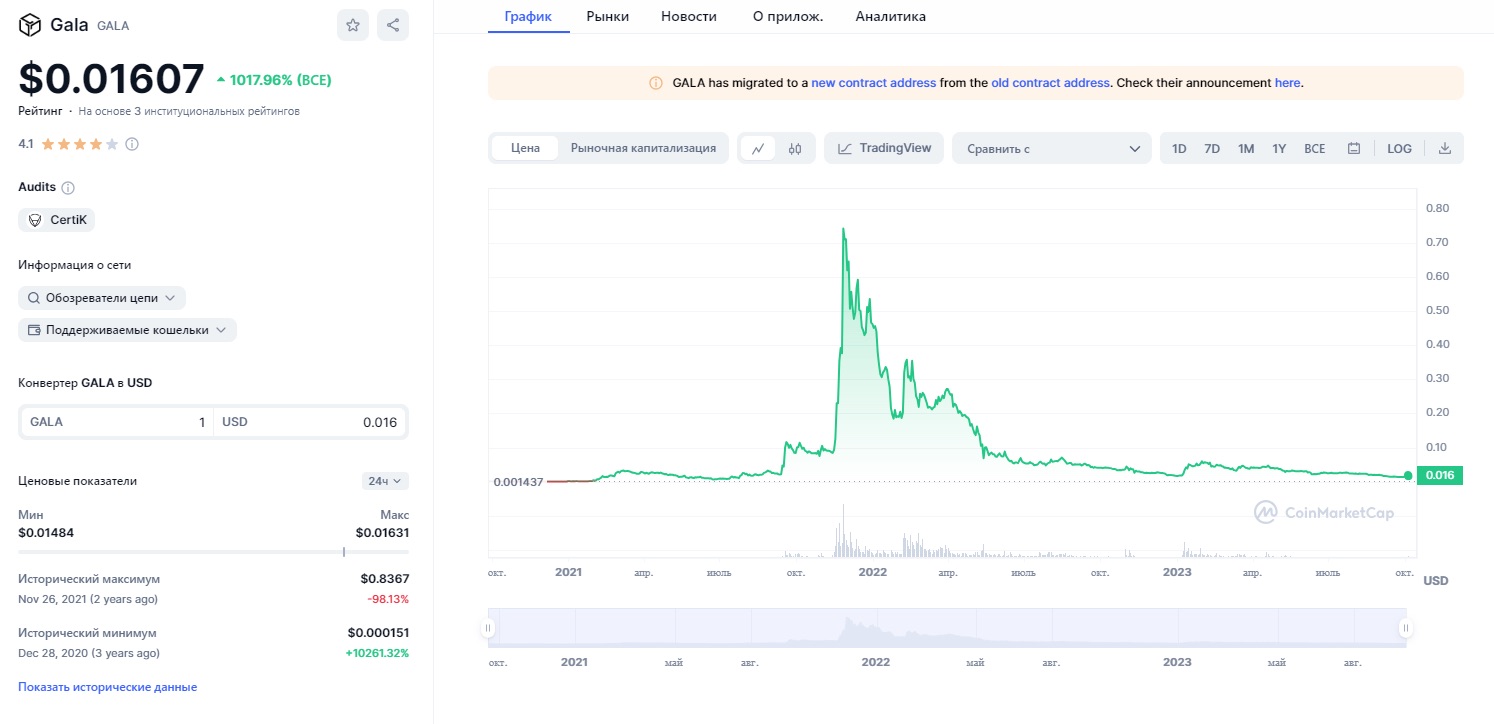Click the $0.01607 price text
This screenshot has width=1494, height=724.
pyautogui.click(x=111, y=80)
